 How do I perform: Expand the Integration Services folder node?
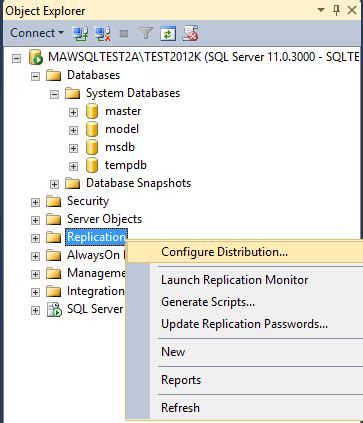[x=35, y=292]
